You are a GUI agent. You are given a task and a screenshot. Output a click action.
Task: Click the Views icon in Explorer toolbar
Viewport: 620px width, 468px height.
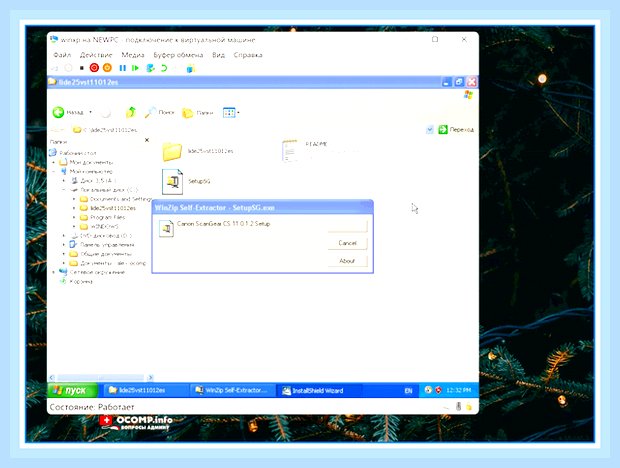pyautogui.click(x=229, y=113)
